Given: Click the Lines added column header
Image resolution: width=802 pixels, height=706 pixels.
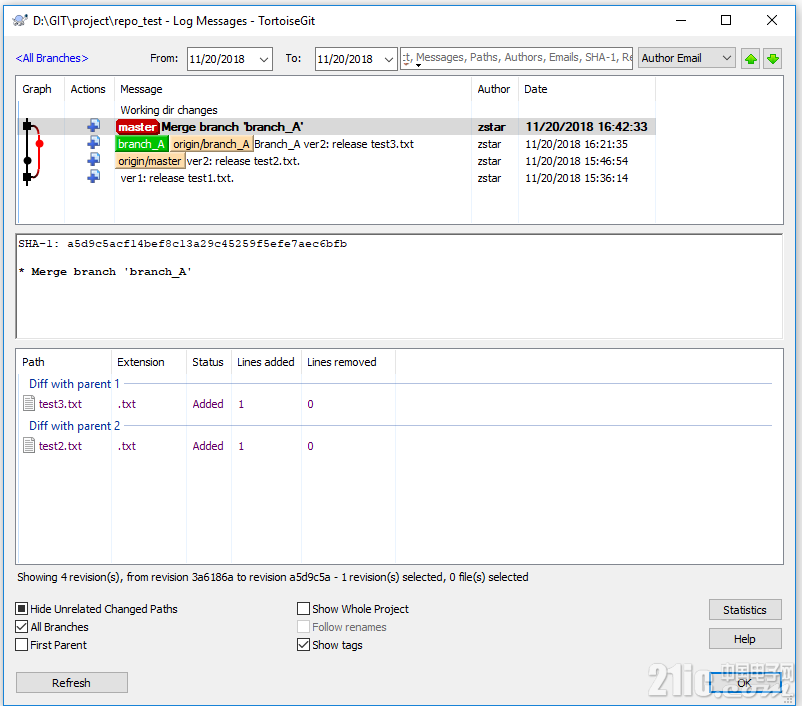Looking at the screenshot, I should tap(265, 362).
